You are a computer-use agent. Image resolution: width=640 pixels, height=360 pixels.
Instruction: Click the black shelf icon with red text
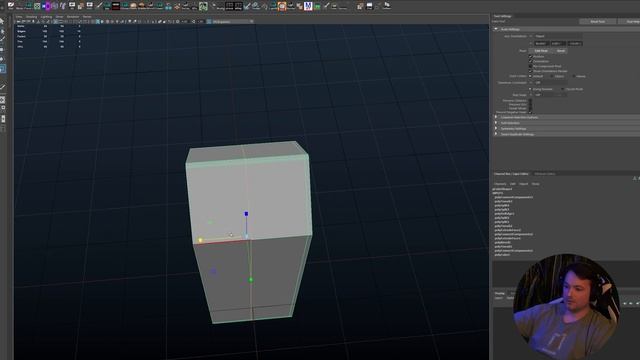pyautogui.click(x=116, y=6)
